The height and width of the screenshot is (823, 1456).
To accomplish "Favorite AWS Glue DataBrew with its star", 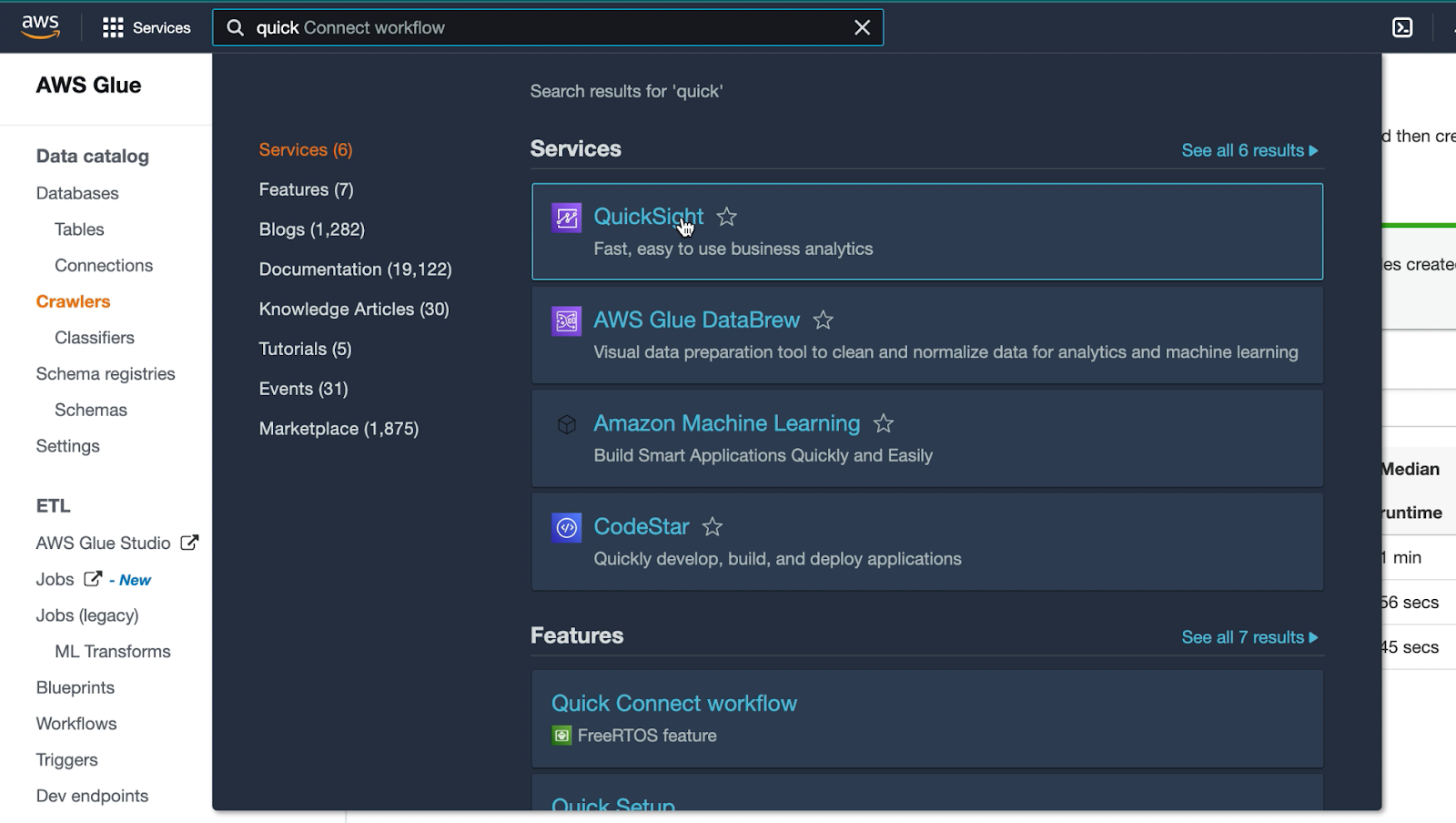I will (823, 320).
